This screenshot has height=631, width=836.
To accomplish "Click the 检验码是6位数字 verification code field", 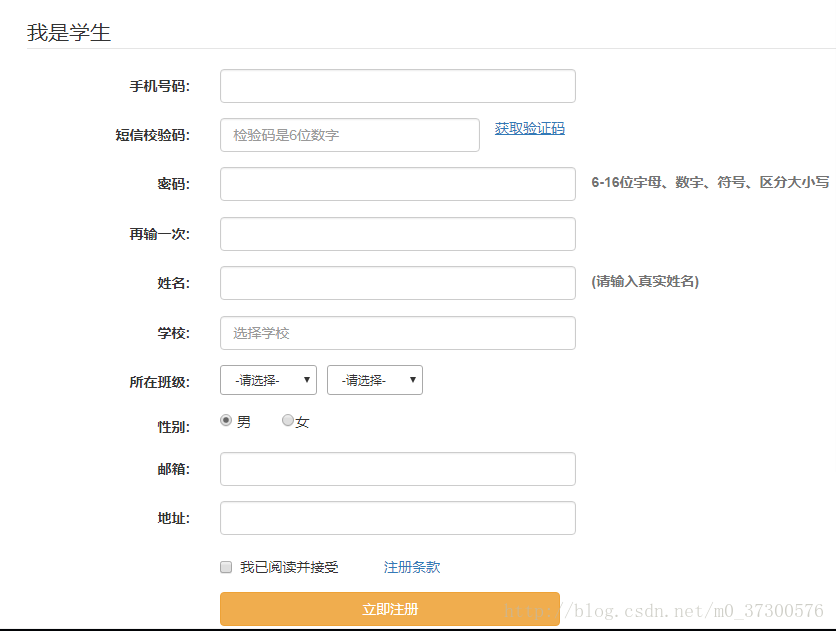I will pos(348,135).
